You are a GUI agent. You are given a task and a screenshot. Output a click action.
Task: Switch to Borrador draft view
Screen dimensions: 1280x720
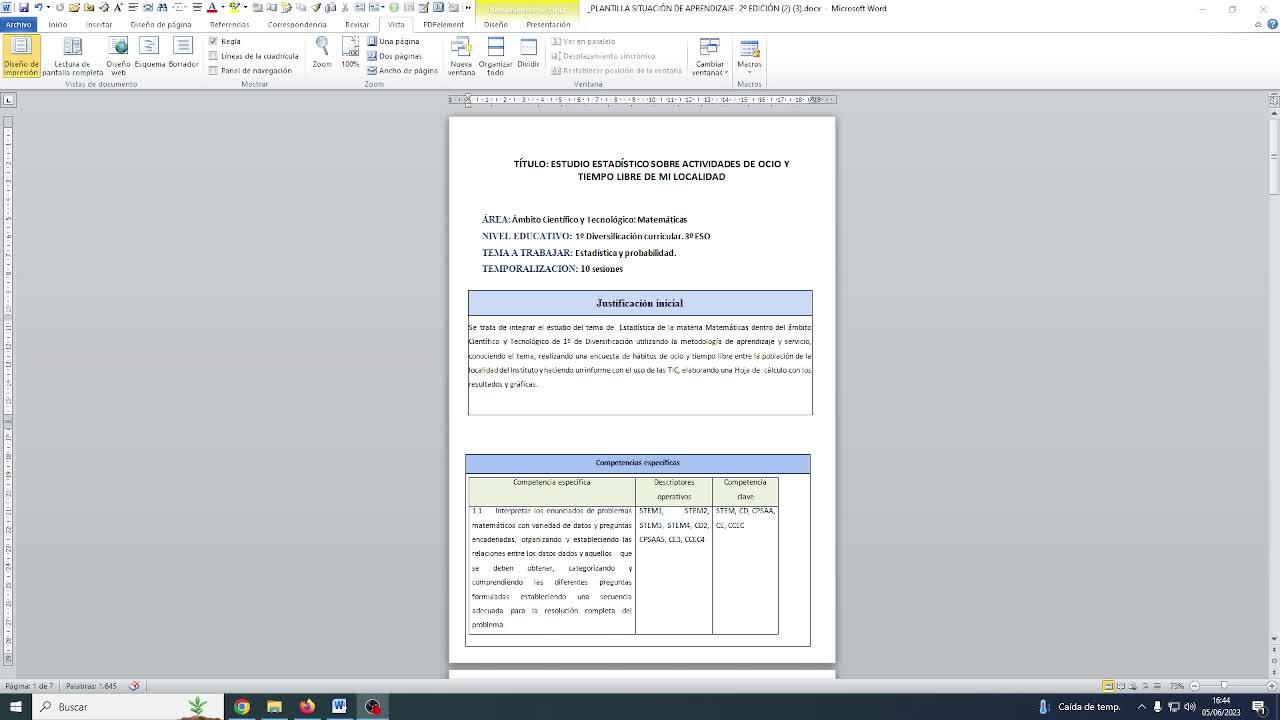[183, 54]
